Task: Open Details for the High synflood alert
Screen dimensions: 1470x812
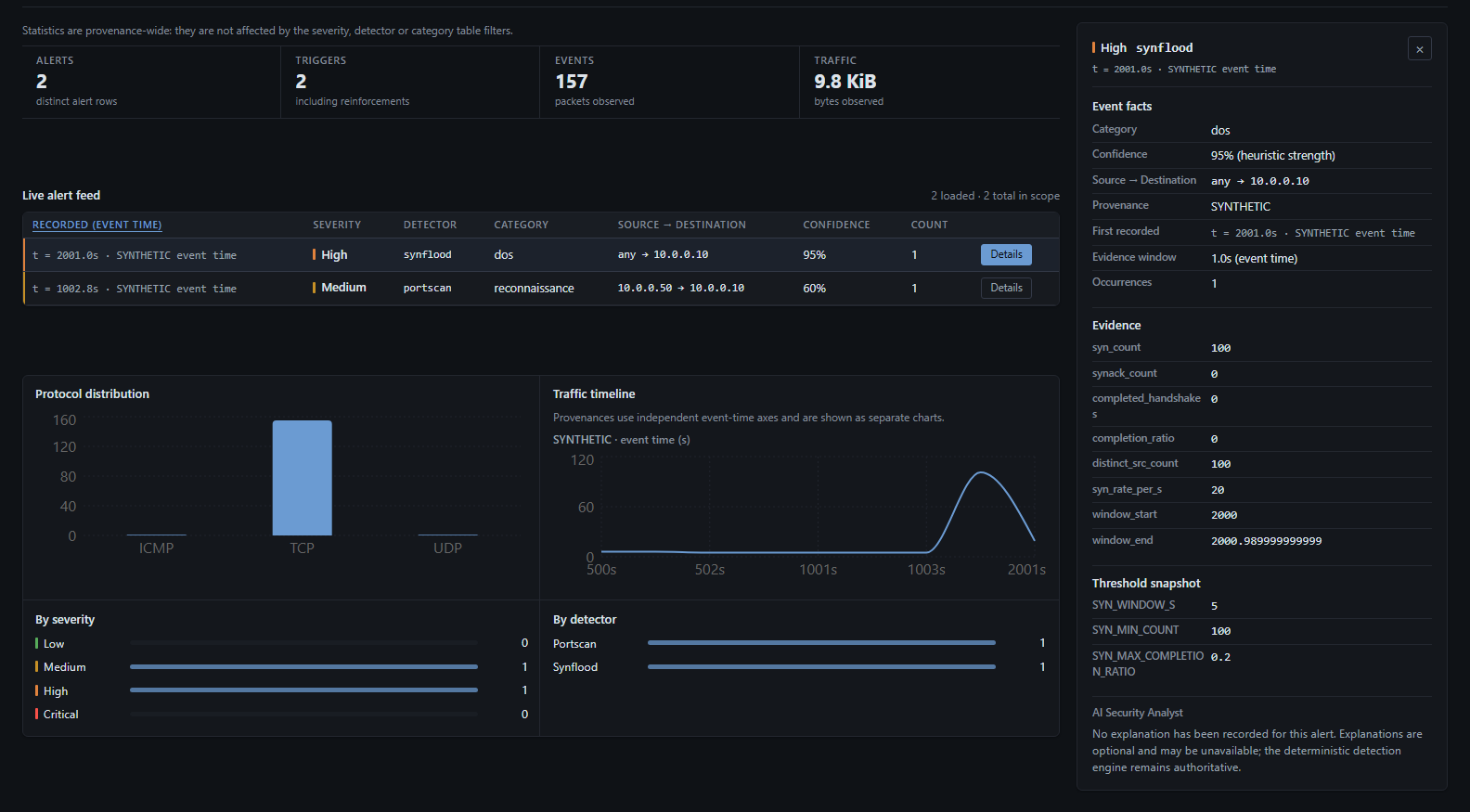Action: 1006,254
